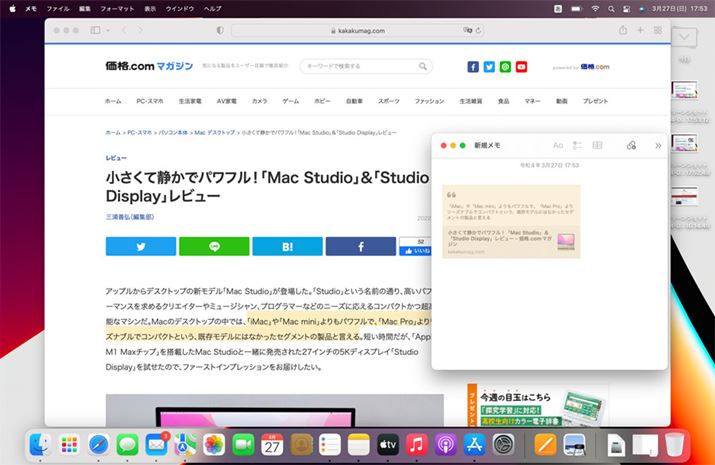Image resolution: width=715 pixels, height=465 pixels.
Task: Click the link icon in Quick Note toolbar
Action: pos(631,145)
